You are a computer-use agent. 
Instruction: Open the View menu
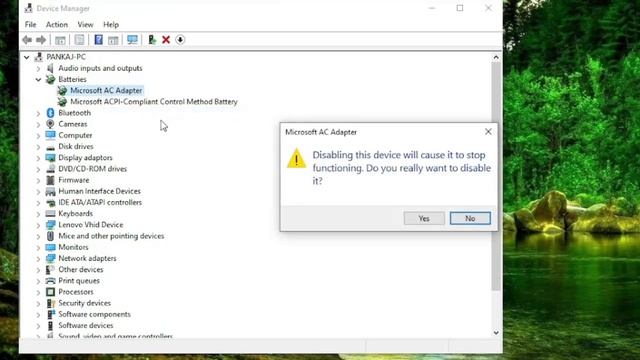coord(85,24)
